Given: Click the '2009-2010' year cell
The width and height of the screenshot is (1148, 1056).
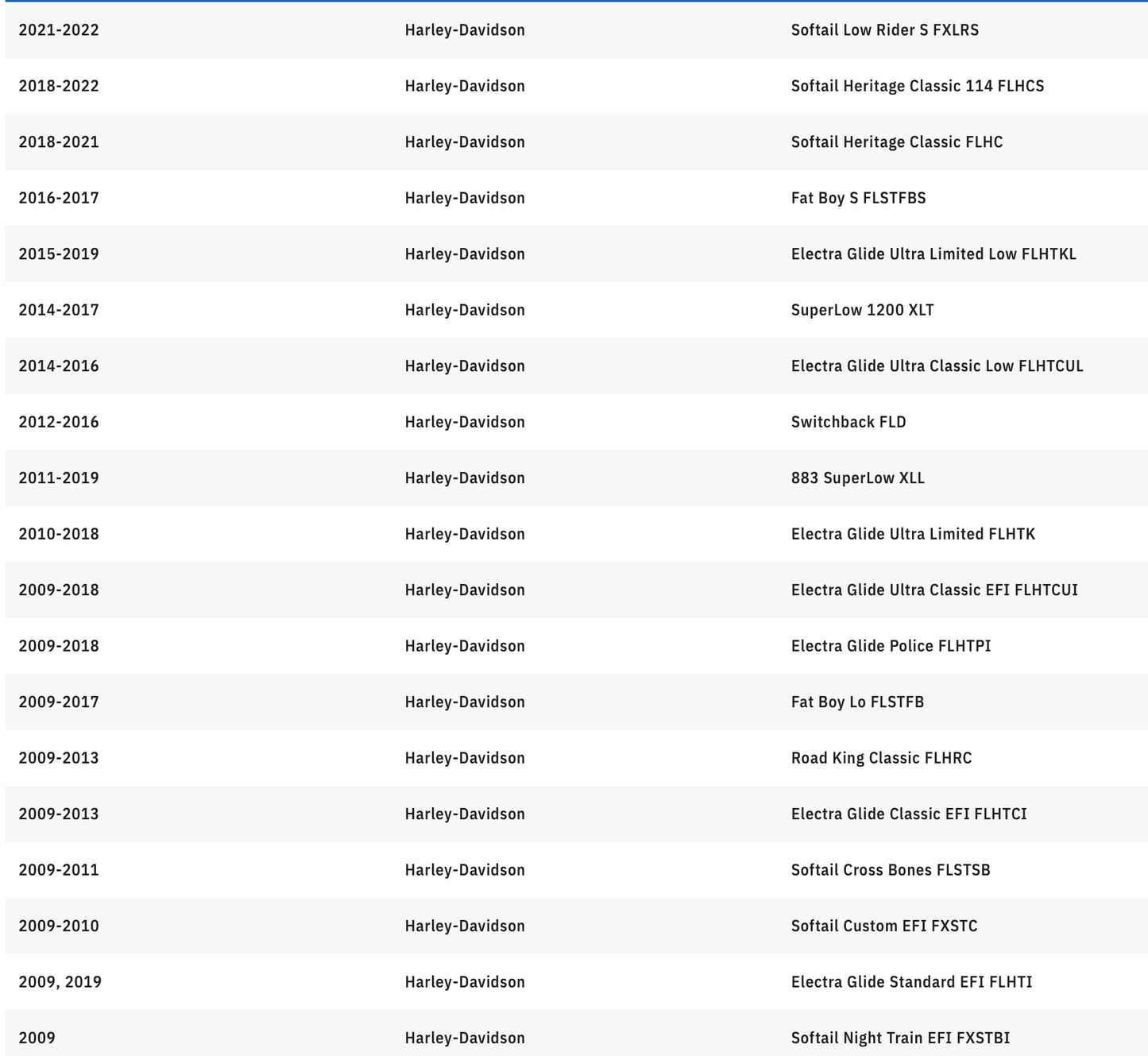Looking at the screenshot, I should pos(59,926).
